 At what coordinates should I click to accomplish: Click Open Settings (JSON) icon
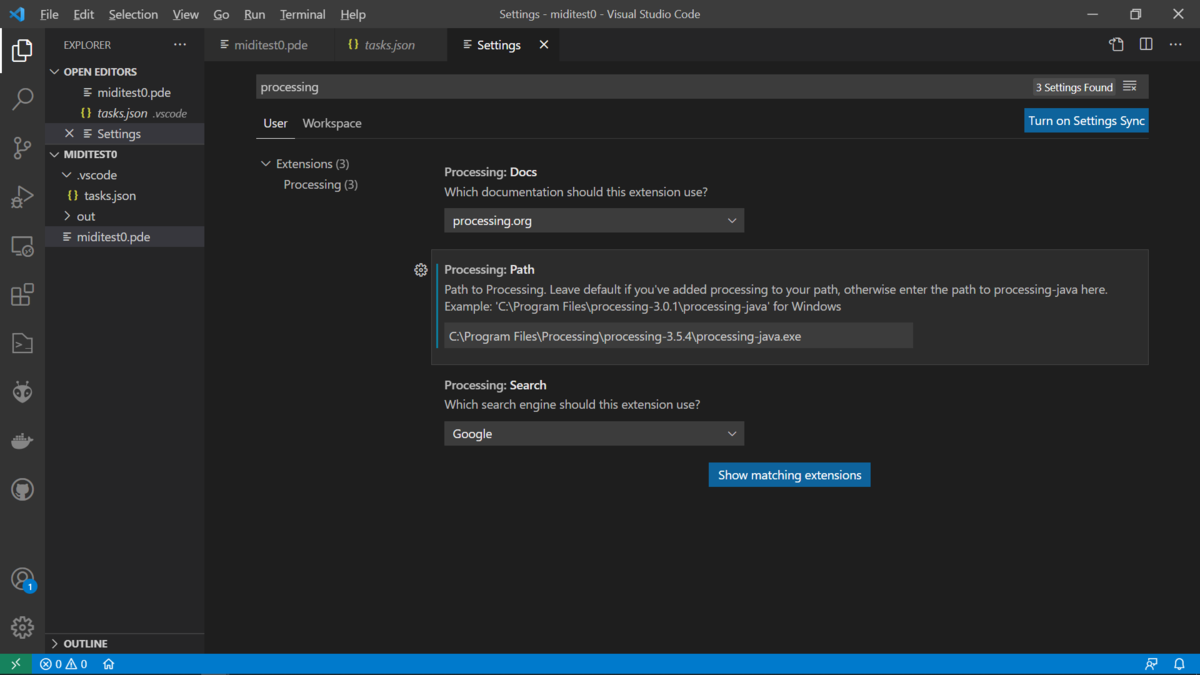point(1116,45)
